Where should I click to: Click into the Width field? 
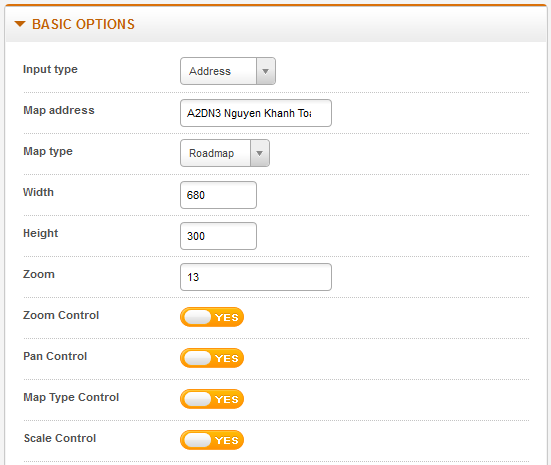coord(218,195)
